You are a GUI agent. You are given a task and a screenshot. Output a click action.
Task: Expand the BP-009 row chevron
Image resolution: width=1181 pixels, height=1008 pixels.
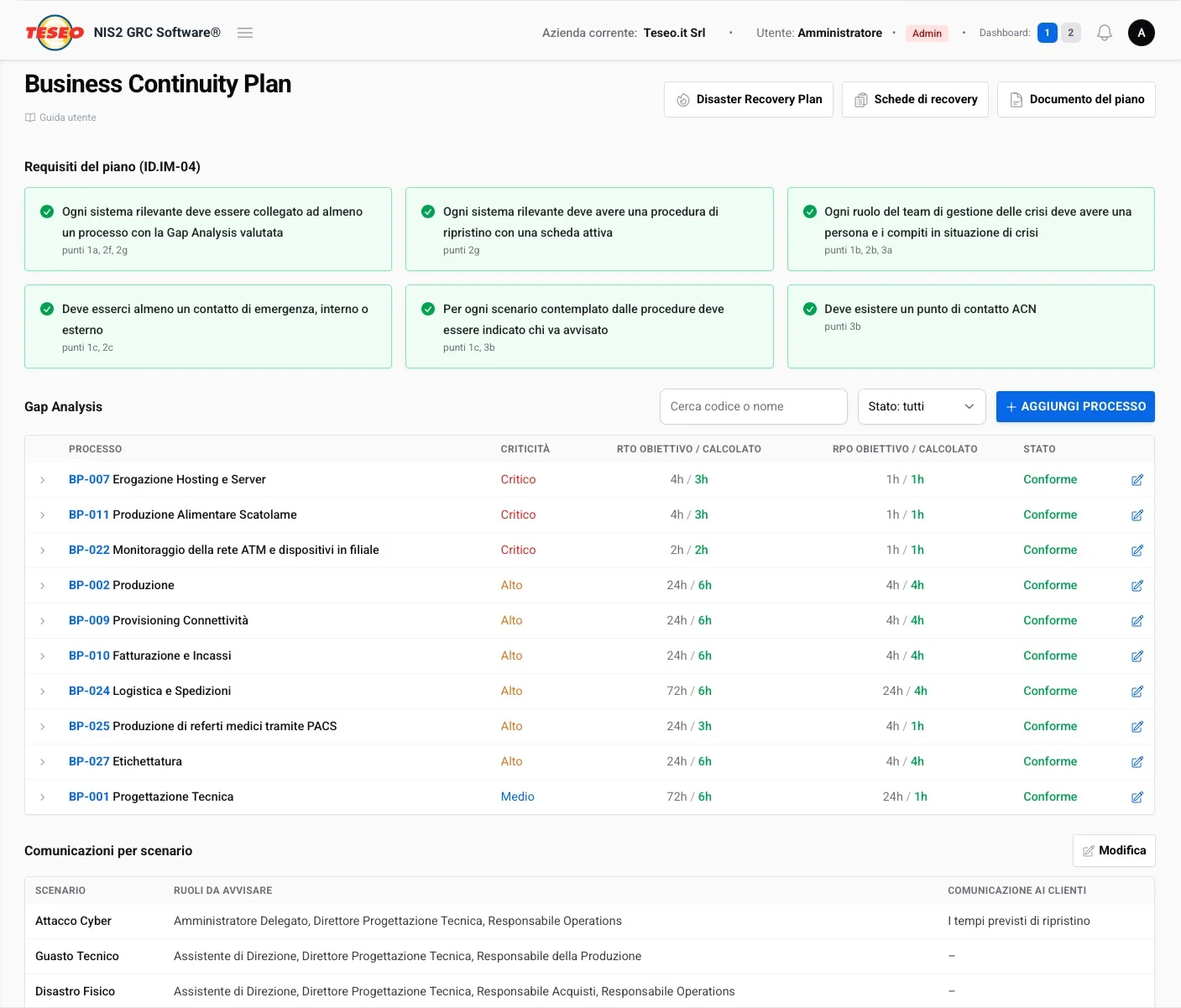click(x=42, y=621)
